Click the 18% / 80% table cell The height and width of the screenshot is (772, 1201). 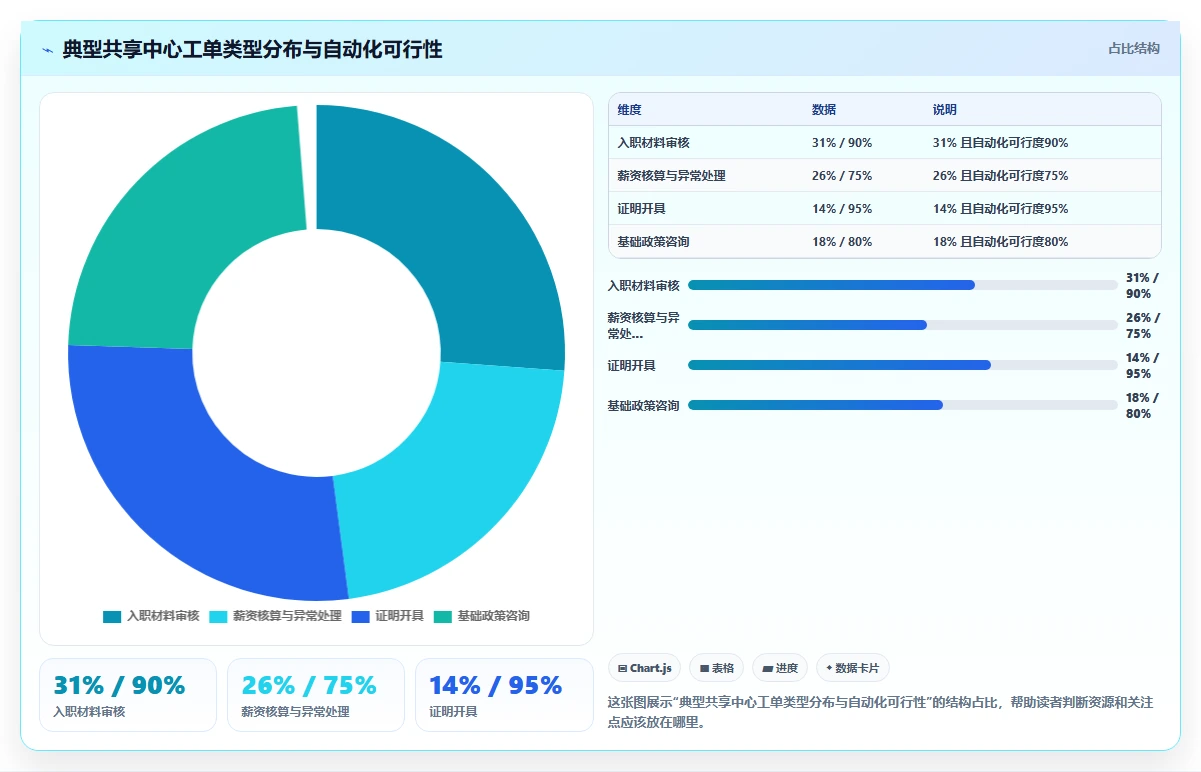point(842,242)
